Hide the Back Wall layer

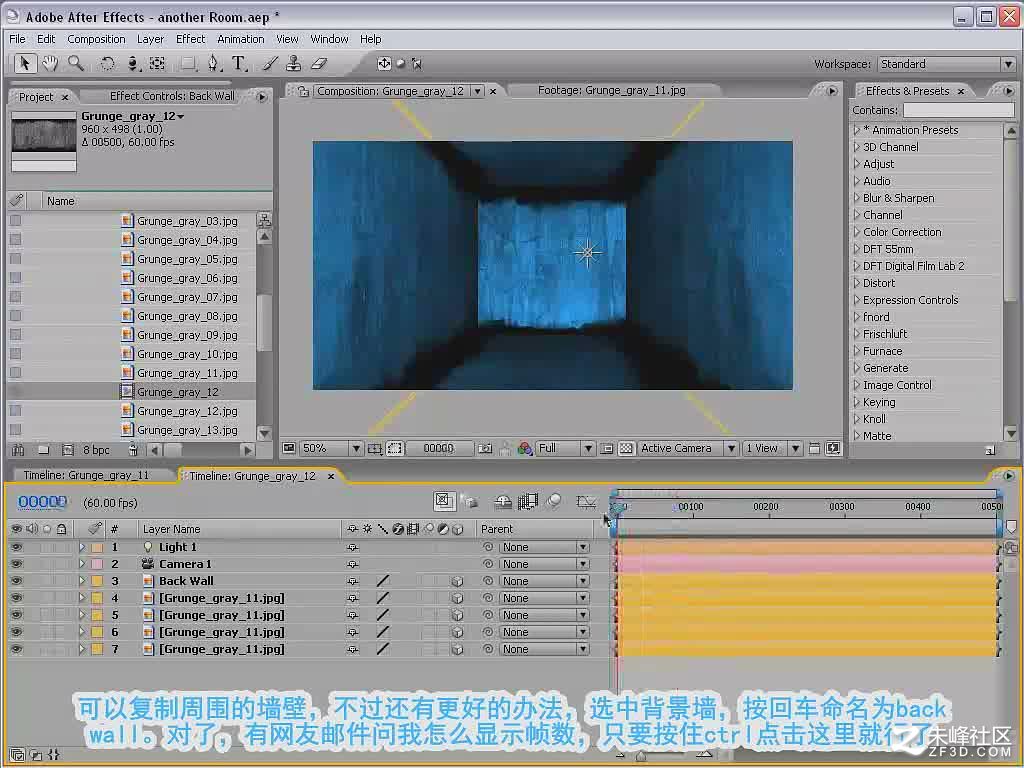tap(16, 581)
